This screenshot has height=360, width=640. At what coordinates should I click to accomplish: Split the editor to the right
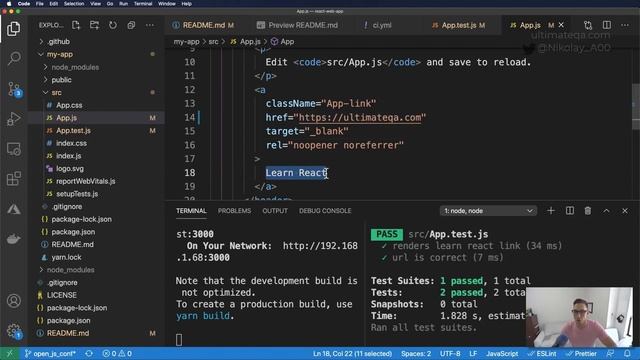click(x=607, y=25)
